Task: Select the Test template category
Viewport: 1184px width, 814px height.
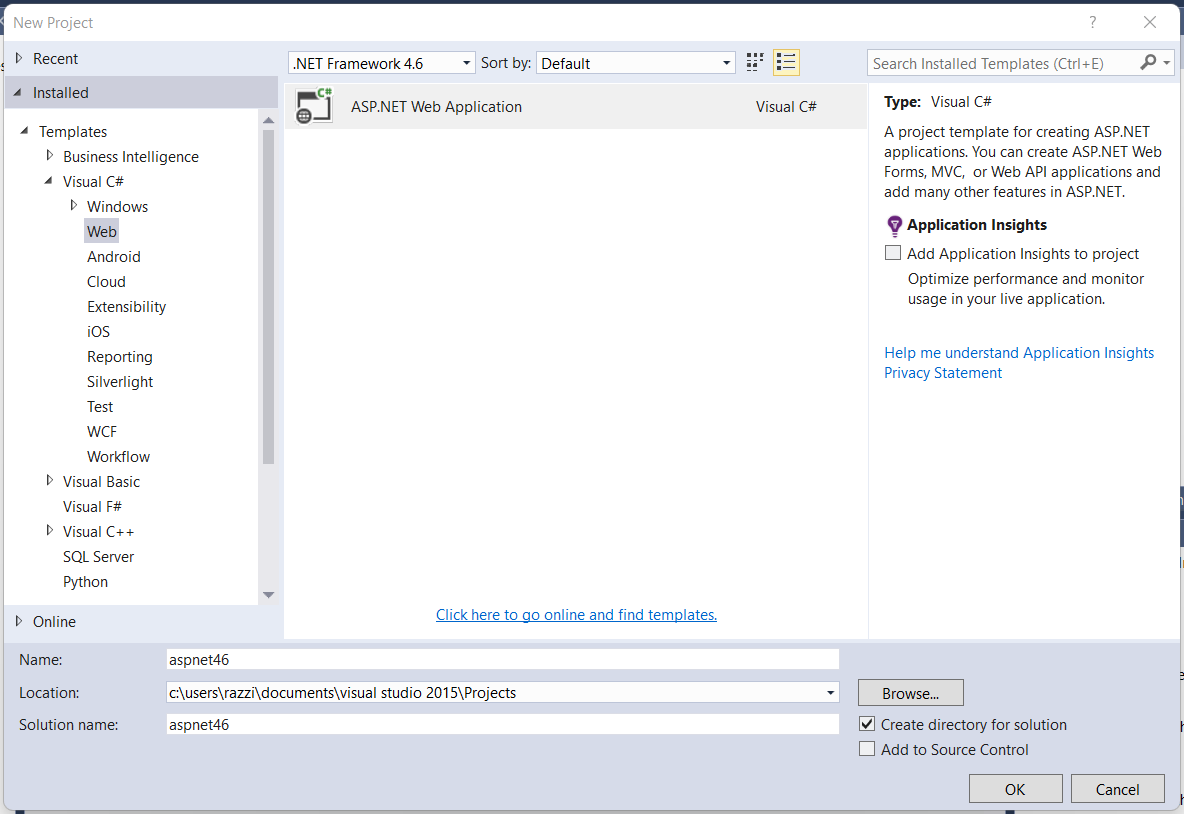Action: pos(100,406)
